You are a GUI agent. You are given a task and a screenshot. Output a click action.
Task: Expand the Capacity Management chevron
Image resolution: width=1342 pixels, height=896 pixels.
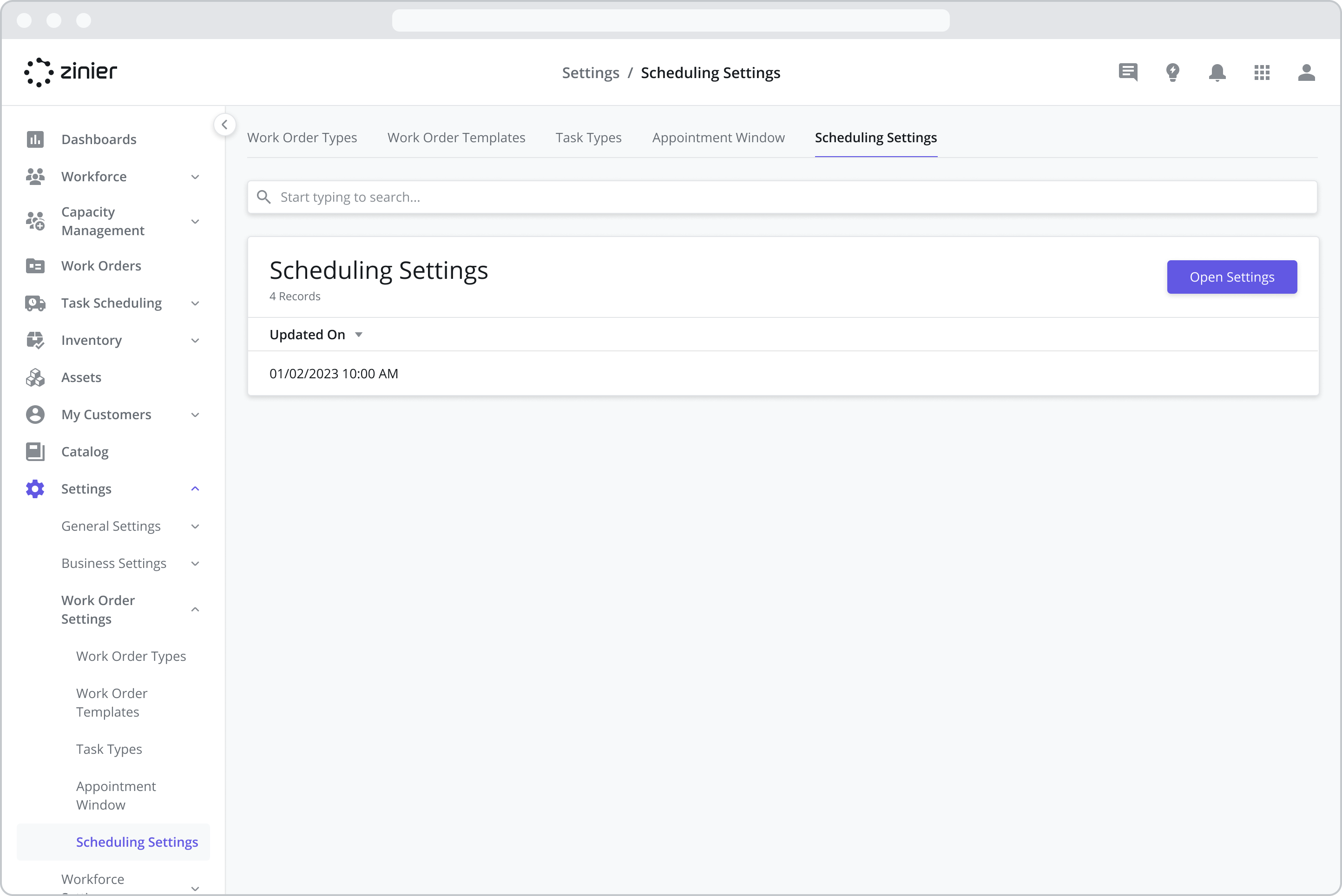coord(195,221)
